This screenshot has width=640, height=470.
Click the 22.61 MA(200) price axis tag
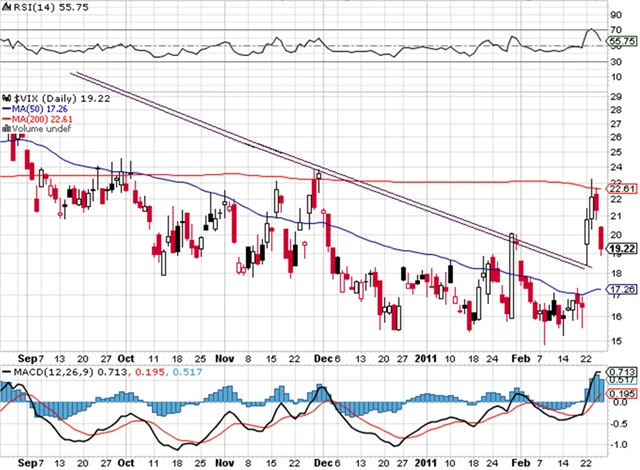point(622,187)
